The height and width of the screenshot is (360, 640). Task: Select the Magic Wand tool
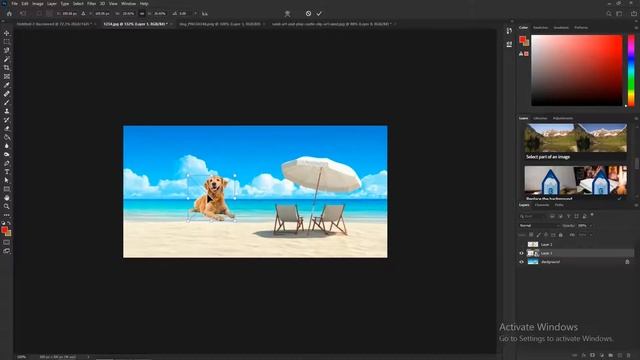[7, 59]
